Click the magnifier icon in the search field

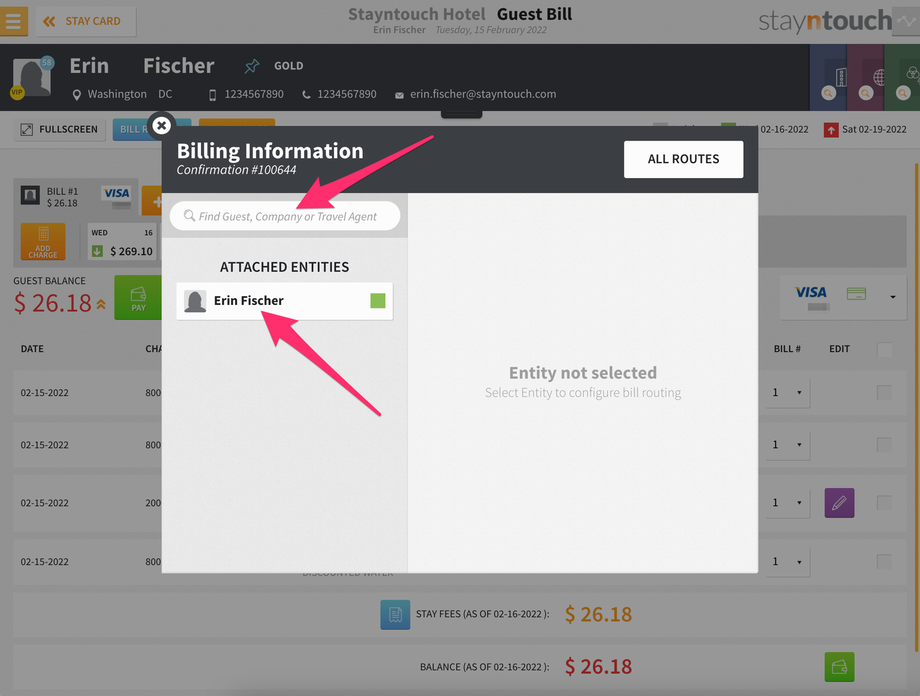click(x=189, y=215)
